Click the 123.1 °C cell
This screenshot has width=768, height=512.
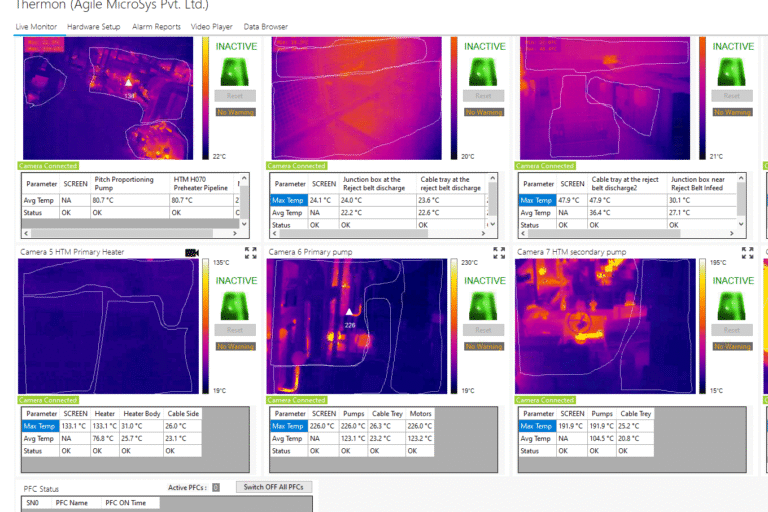tap(353, 439)
